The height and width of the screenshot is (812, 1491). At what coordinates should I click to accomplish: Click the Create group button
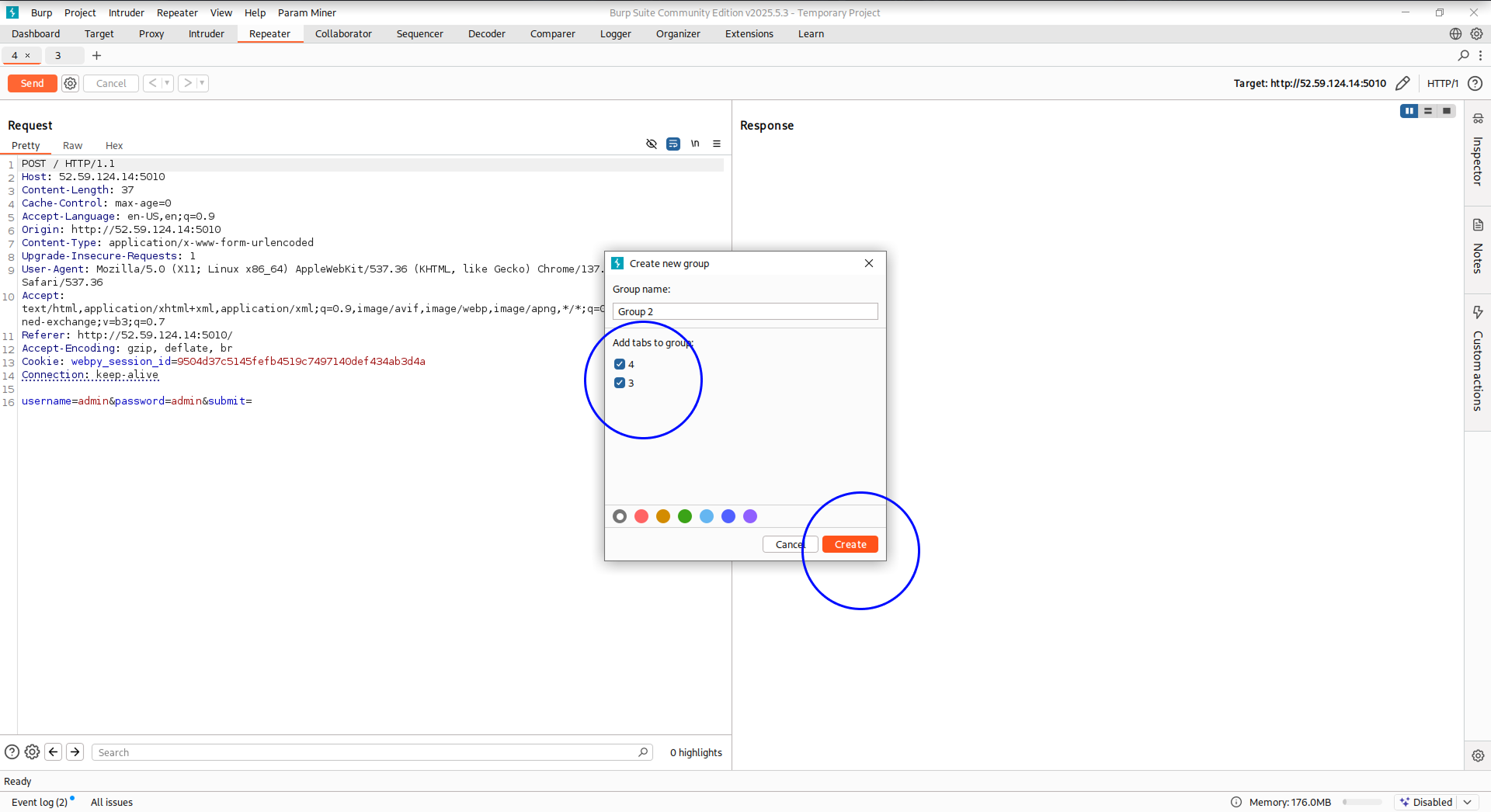pos(850,544)
